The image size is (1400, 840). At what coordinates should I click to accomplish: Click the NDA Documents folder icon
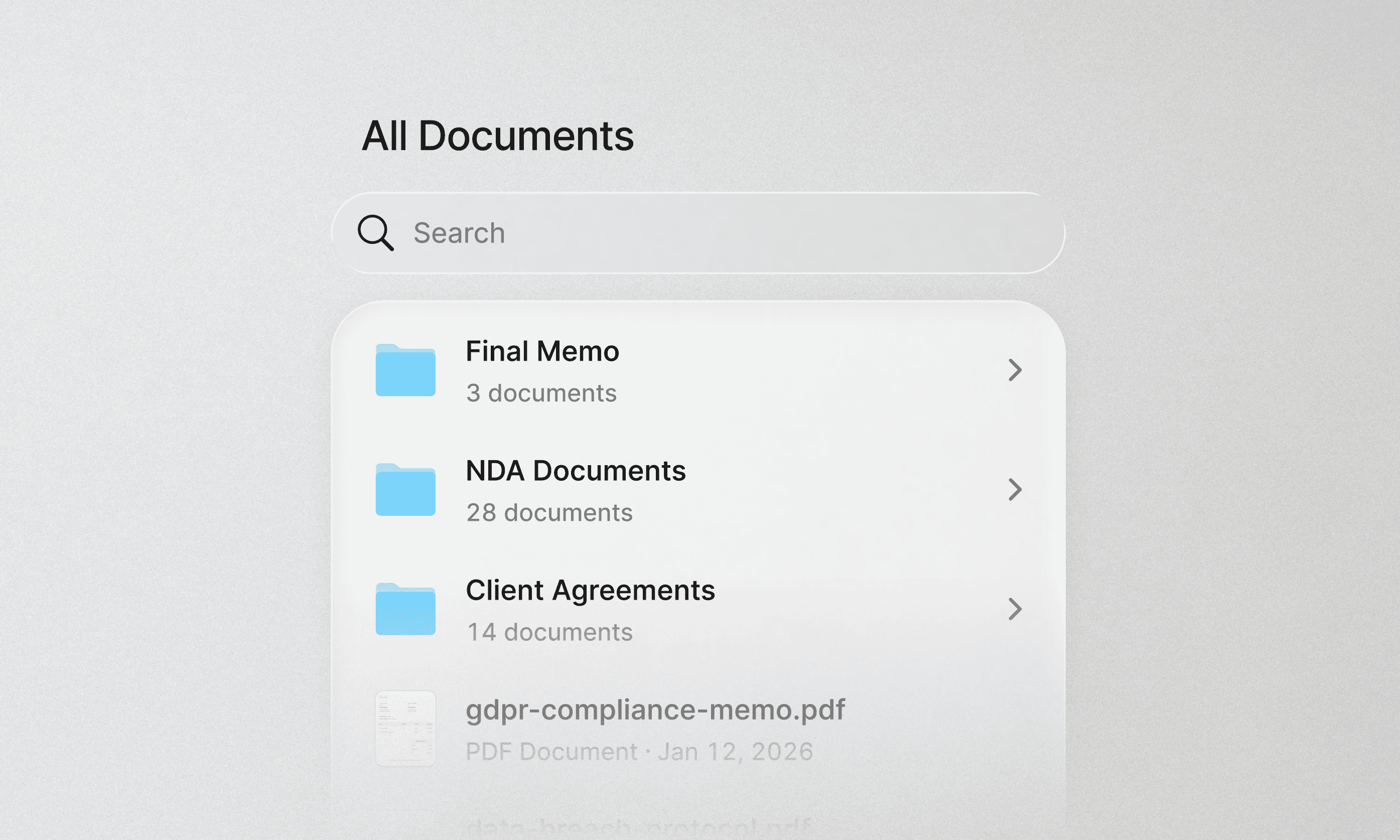pyautogui.click(x=405, y=490)
